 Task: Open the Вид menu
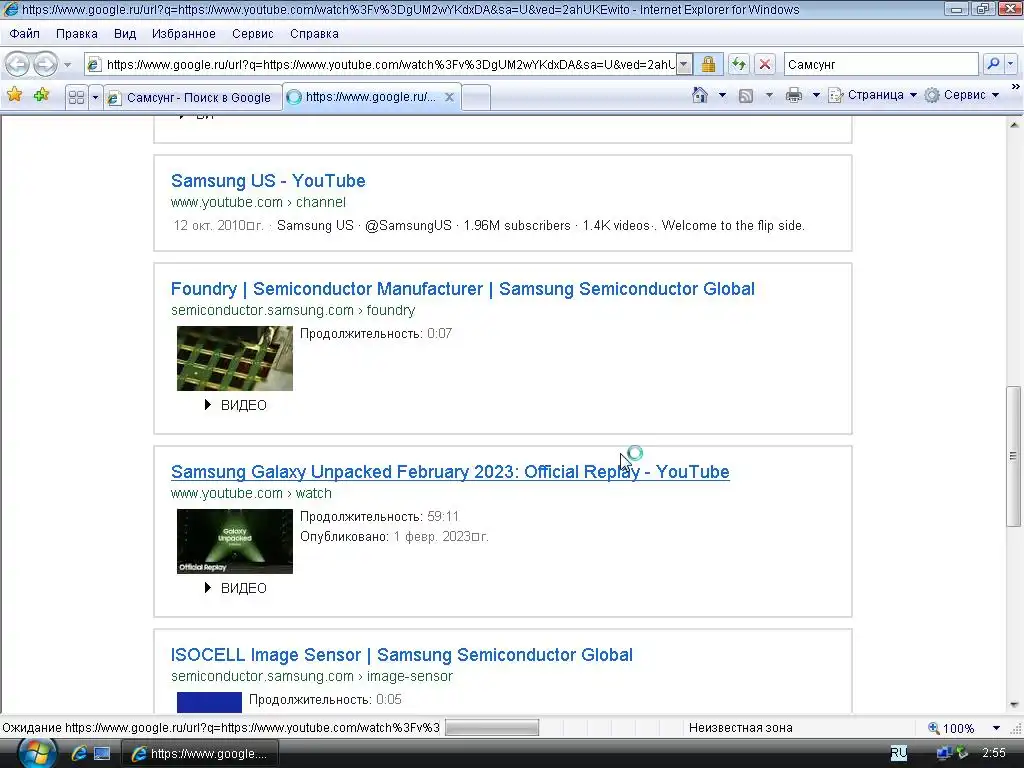click(x=125, y=33)
